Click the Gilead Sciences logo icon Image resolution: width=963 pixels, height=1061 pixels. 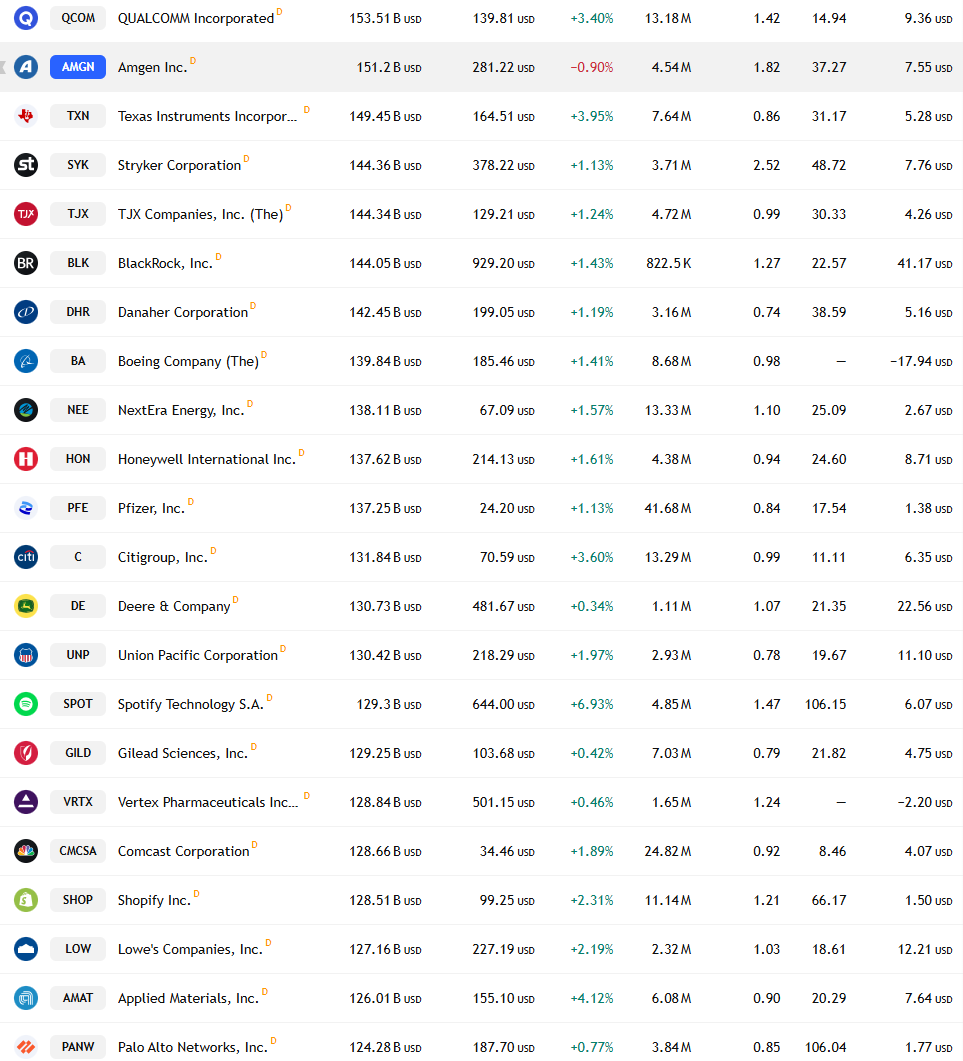coord(26,753)
